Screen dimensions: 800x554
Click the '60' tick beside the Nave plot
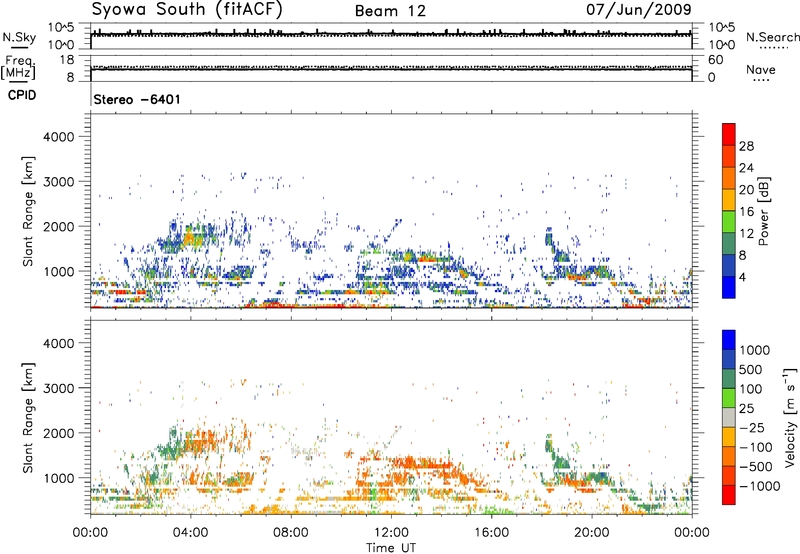[x=715, y=60]
